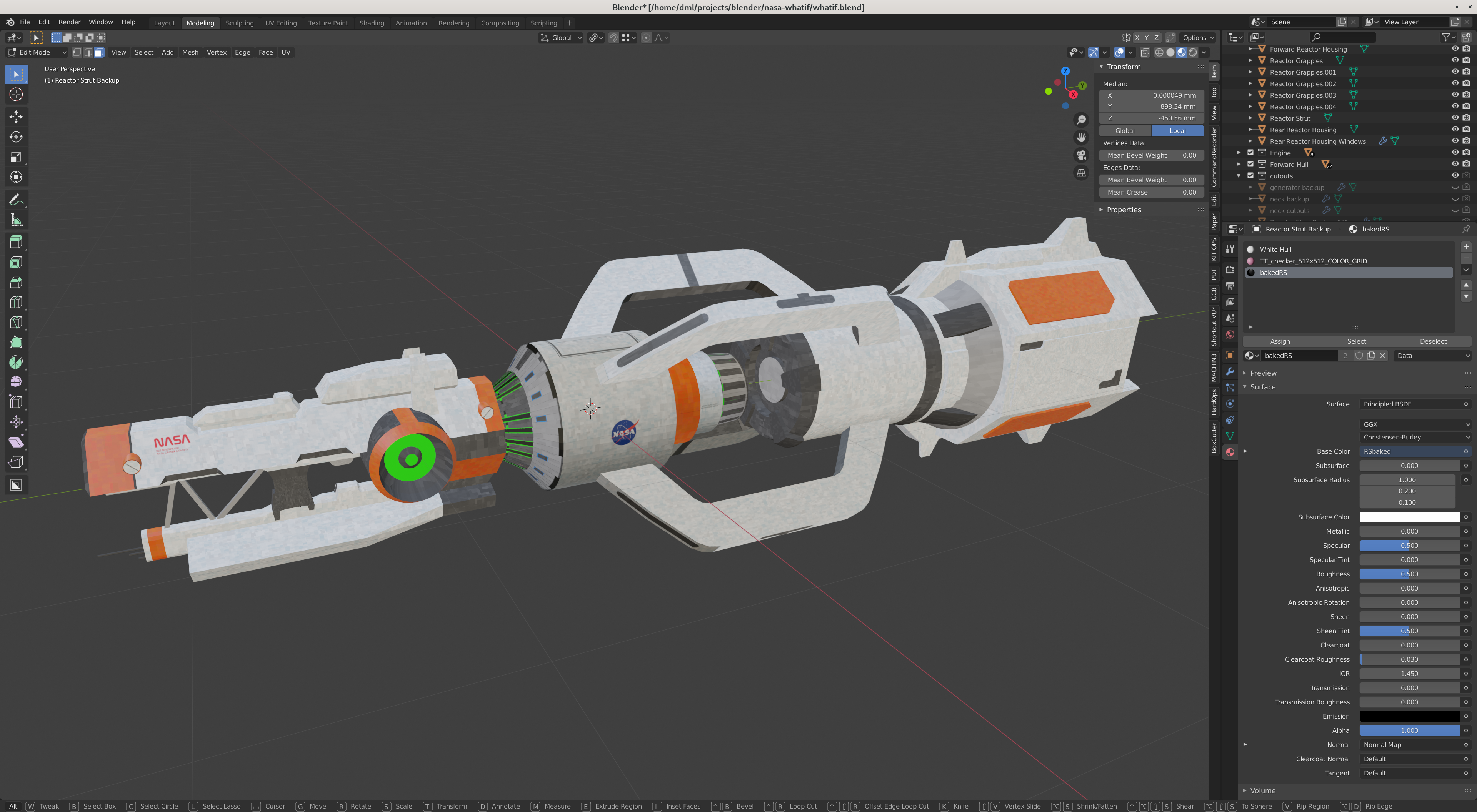
Task: Open the Options dropdown in viewport header
Action: pyautogui.click(x=1199, y=38)
